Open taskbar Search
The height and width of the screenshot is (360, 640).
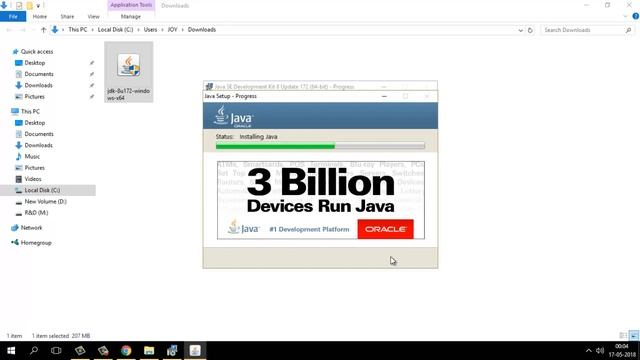tap(34, 351)
